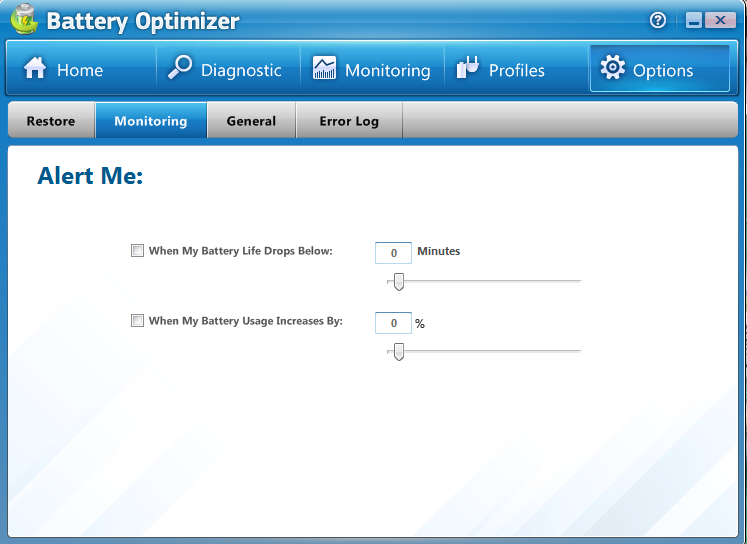Select the Options section label
747x544 pixels.
point(663,71)
